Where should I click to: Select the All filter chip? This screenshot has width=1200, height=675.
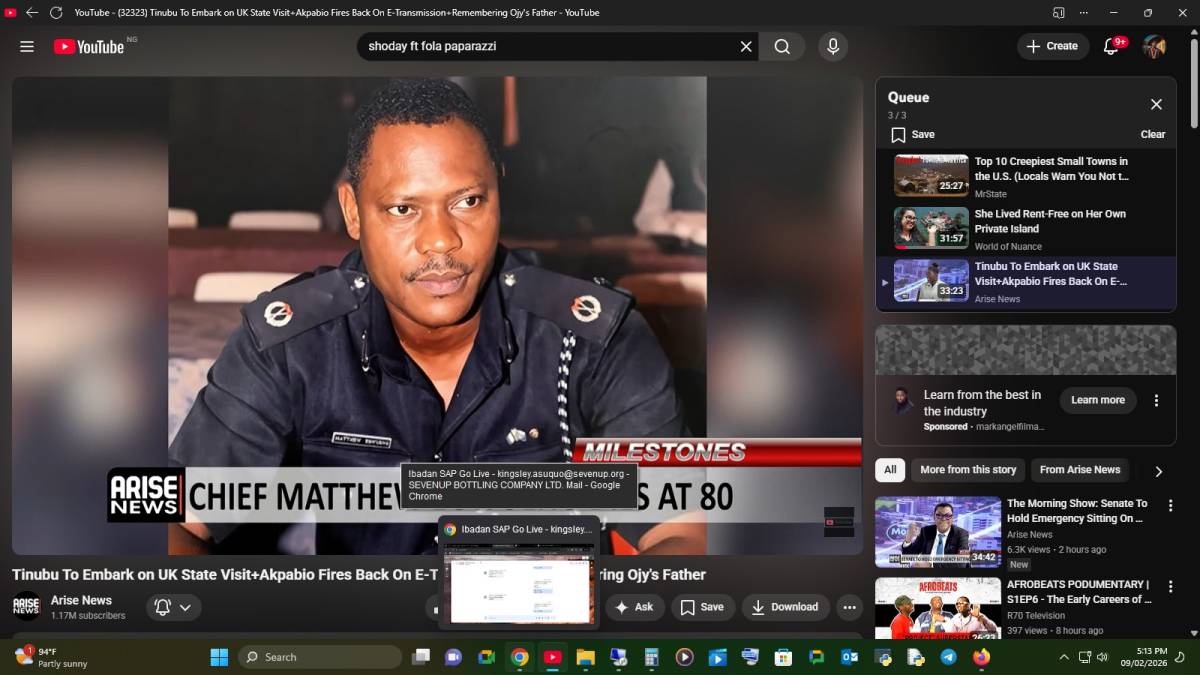coord(890,469)
